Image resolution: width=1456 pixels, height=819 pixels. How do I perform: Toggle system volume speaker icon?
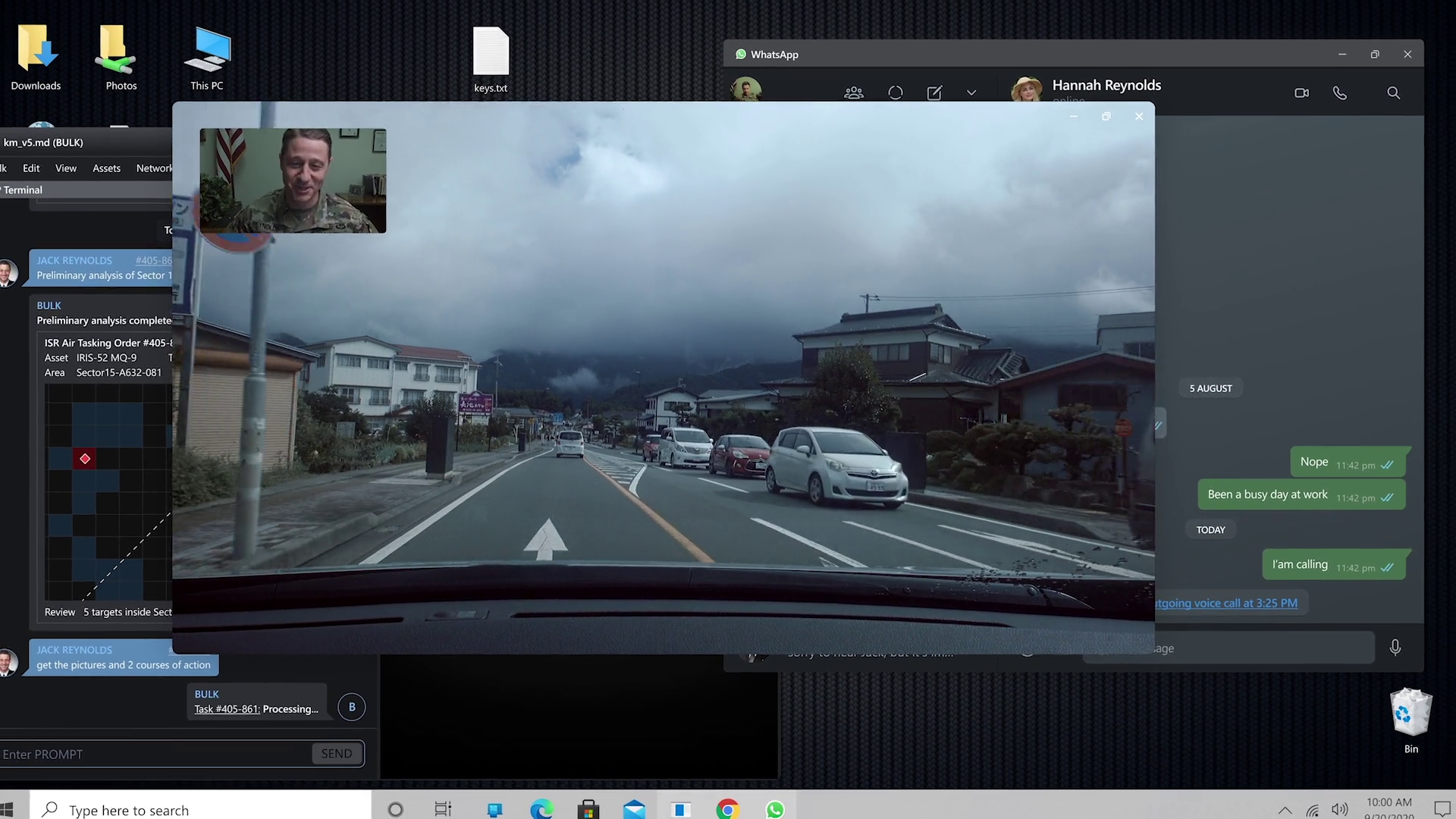tap(1340, 810)
